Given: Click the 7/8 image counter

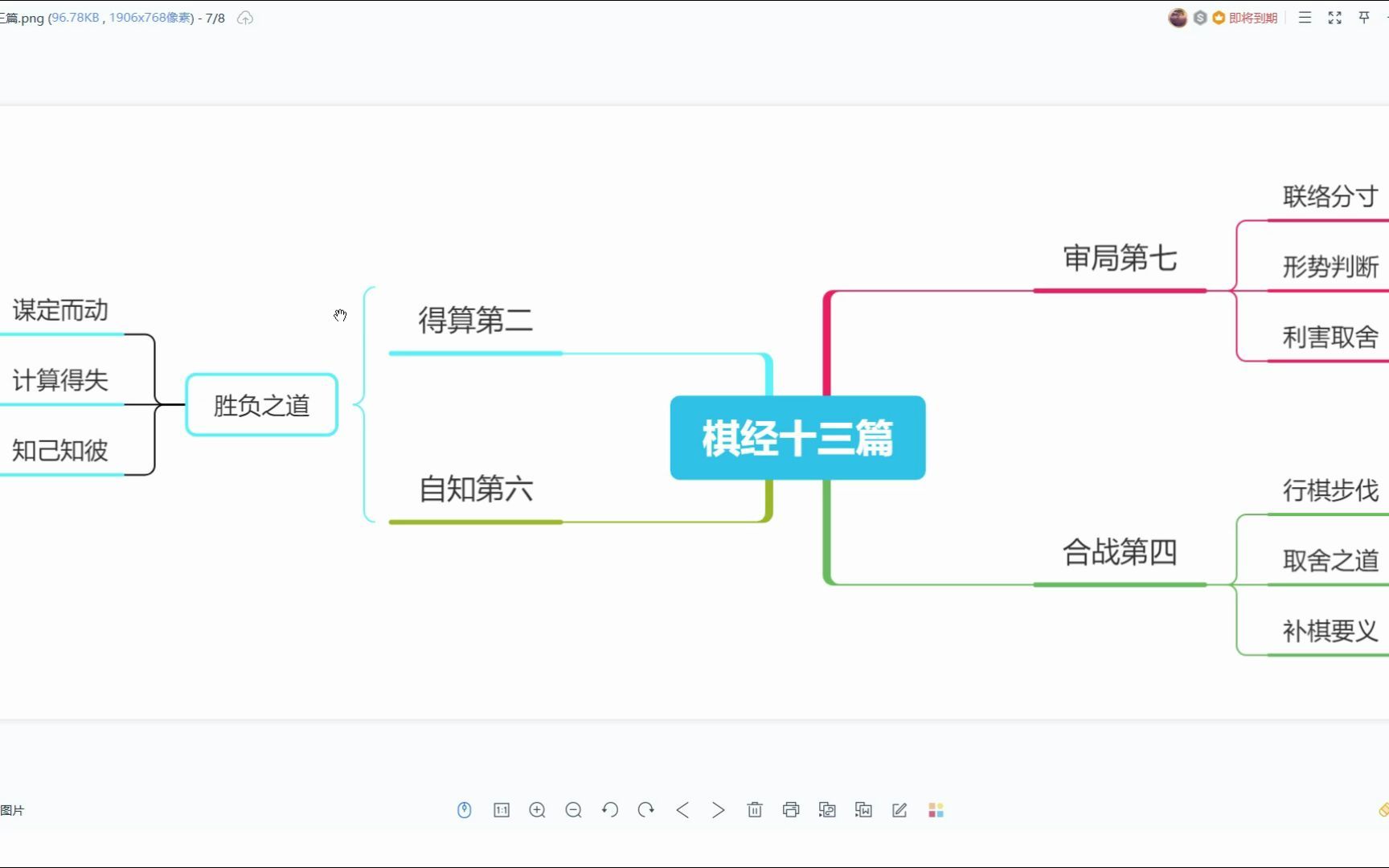Looking at the screenshot, I should pos(215,18).
